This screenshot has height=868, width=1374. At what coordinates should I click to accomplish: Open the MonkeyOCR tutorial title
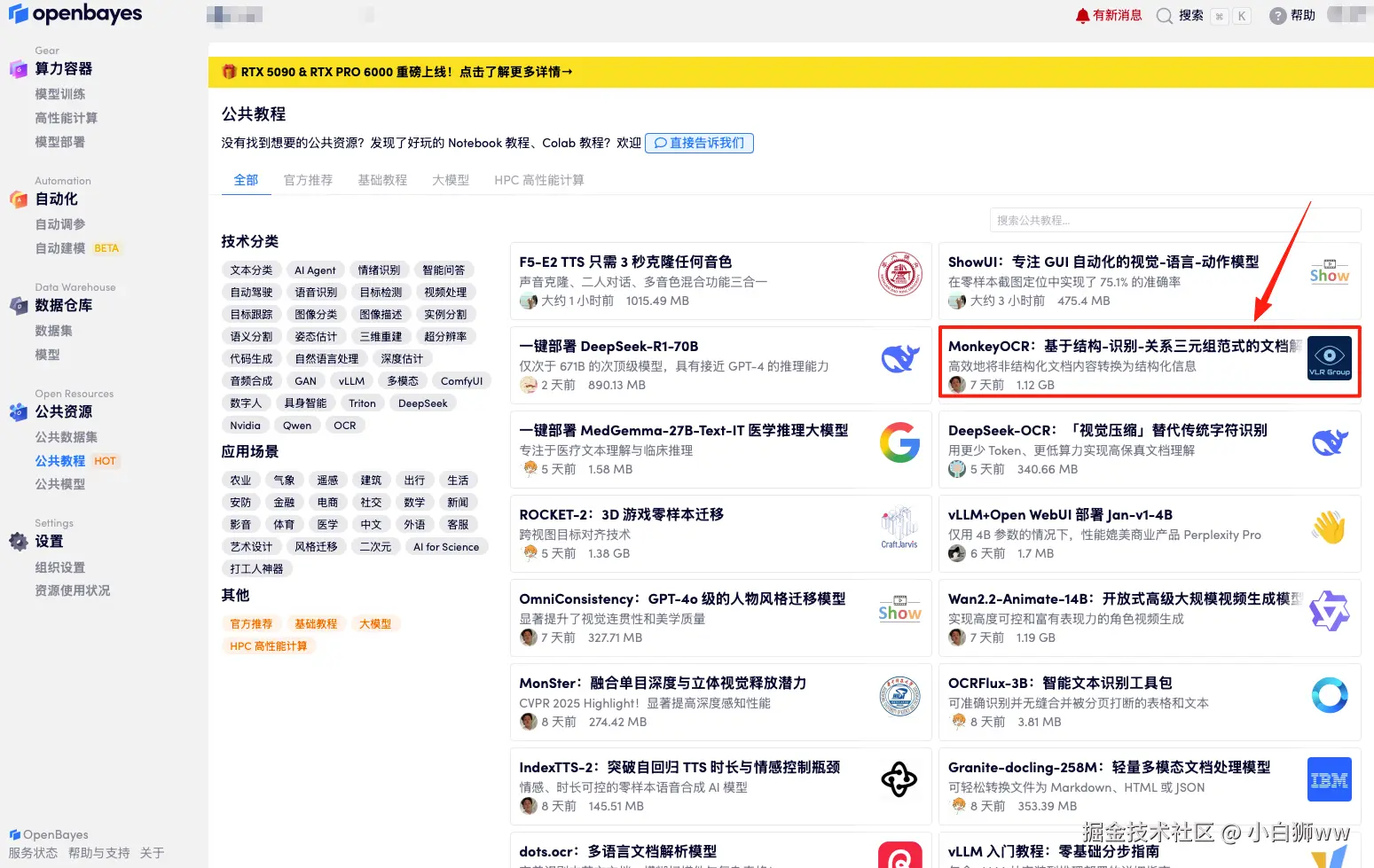(x=1125, y=347)
